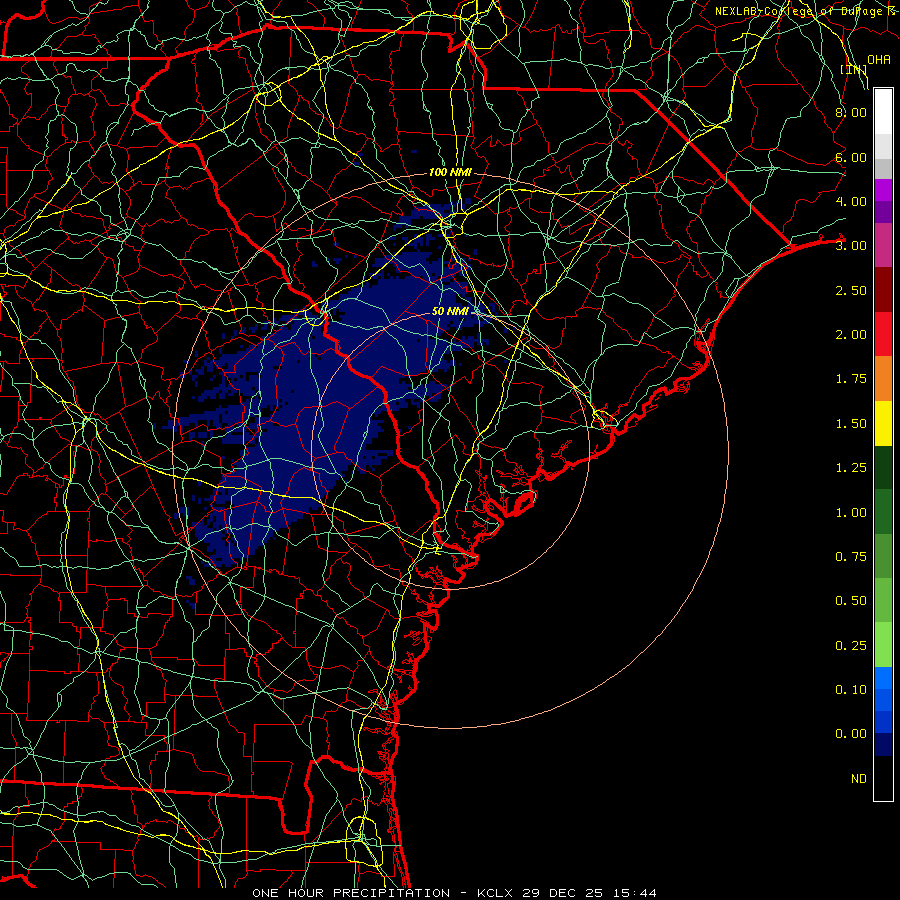Click the bright red legend swatch beside 2.00
900x900 pixels.
(883, 334)
